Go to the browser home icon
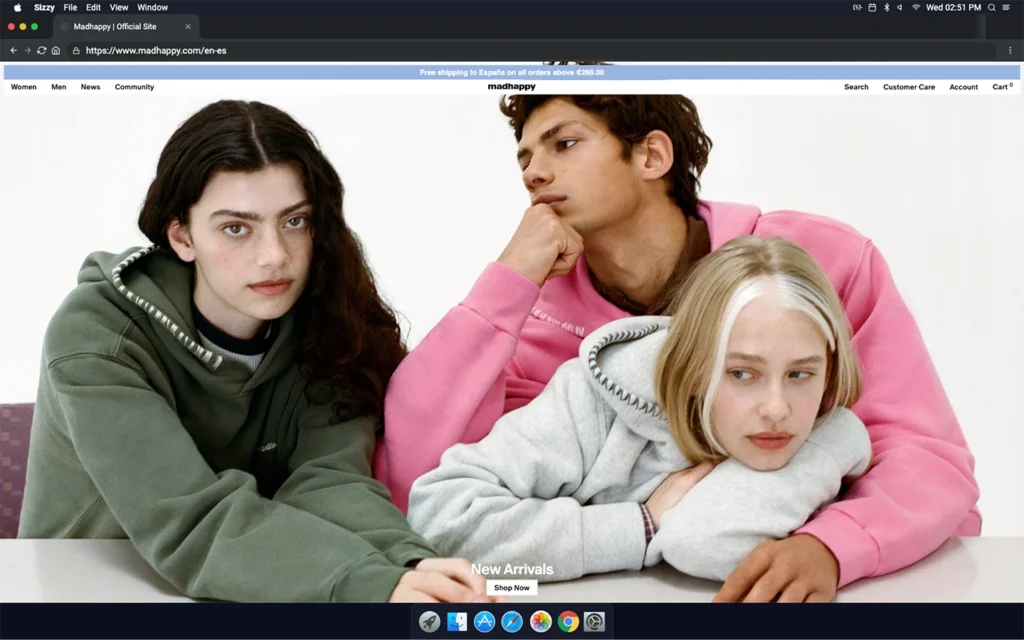Image resolution: width=1024 pixels, height=640 pixels. click(56, 50)
